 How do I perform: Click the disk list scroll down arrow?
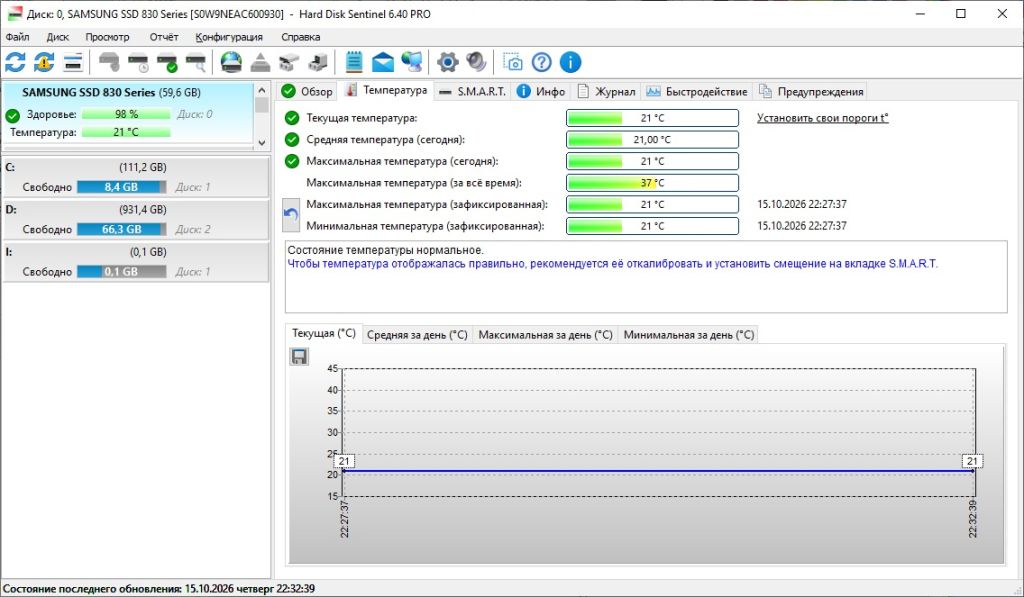[262, 143]
